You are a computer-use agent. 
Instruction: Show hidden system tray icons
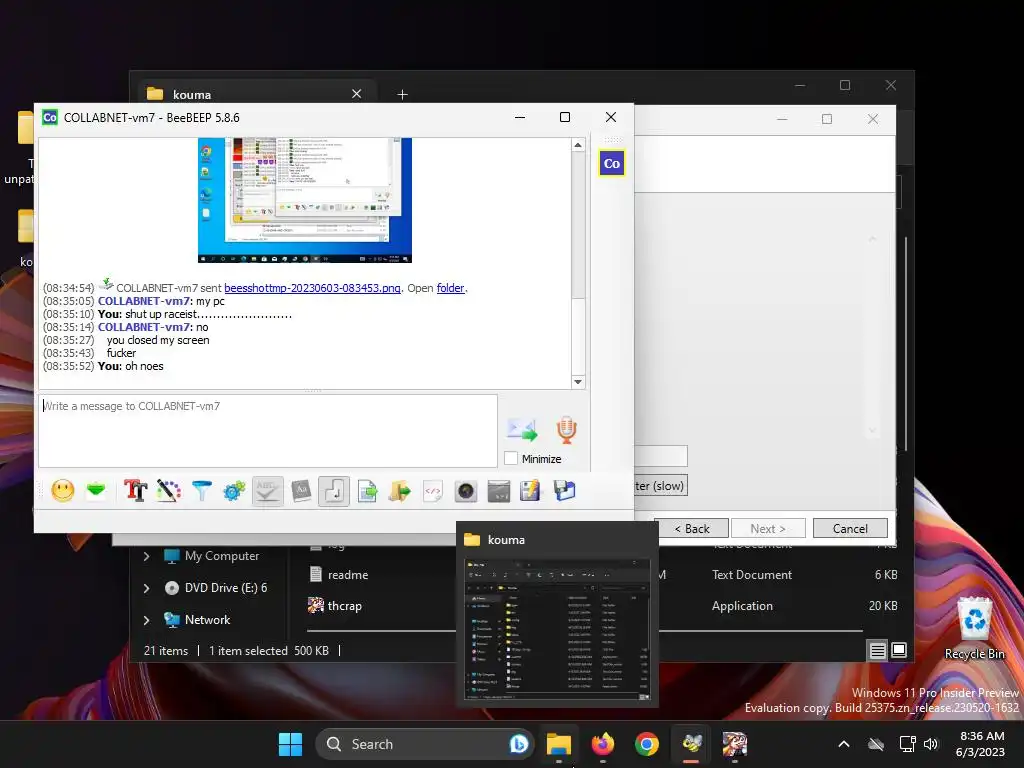pos(844,744)
